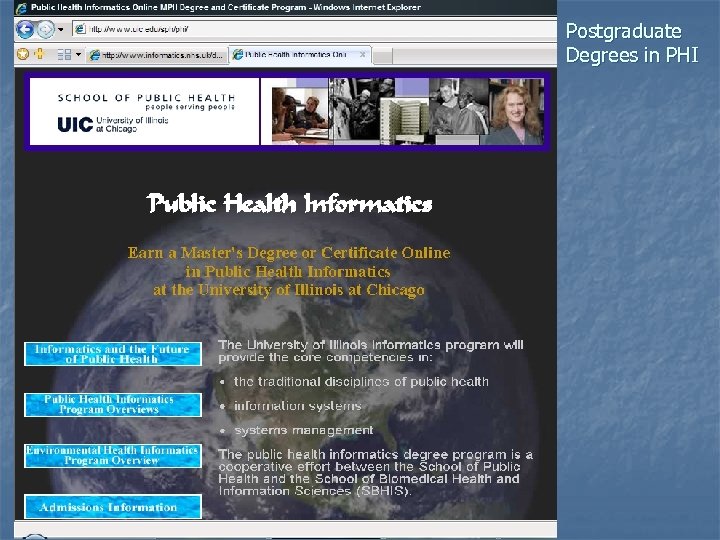Click the banner photo of students studying
Viewport: 720px width, 540px height.
300,115
